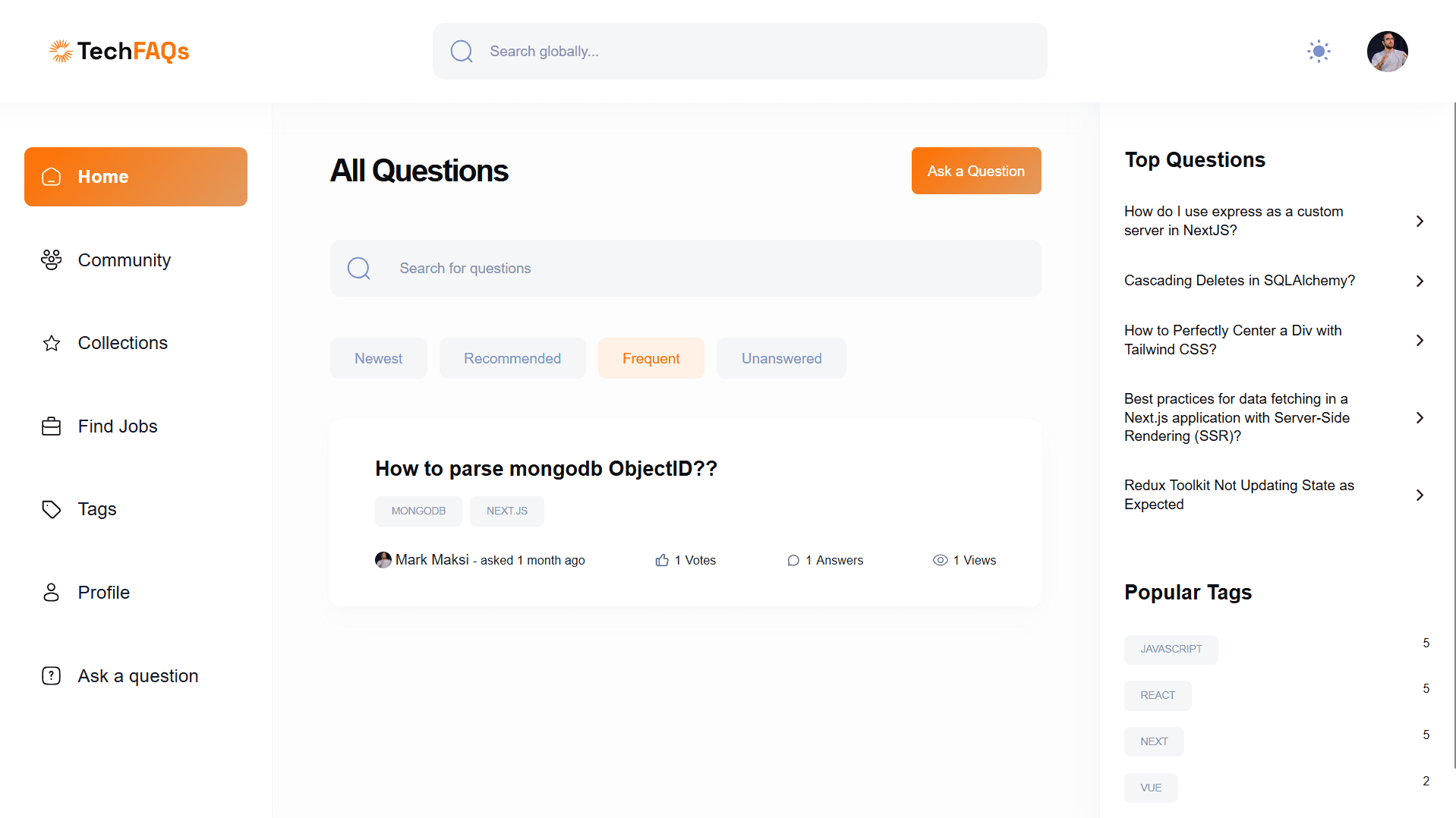Screen dimensions: 1456x818
Task: Open chevron for Redux Toolkit Not Updating question
Action: pos(1420,495)
